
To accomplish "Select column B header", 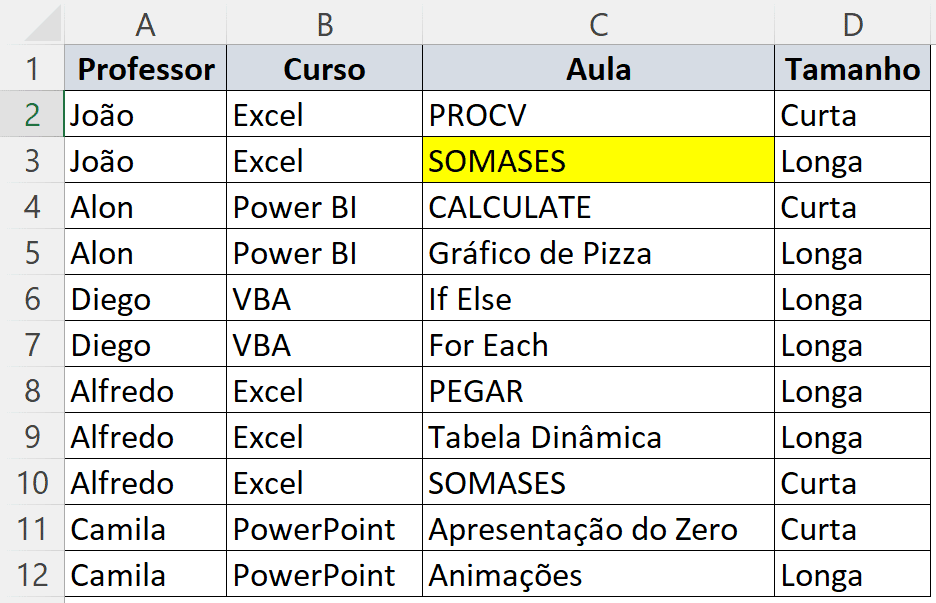I will point(324,24).
